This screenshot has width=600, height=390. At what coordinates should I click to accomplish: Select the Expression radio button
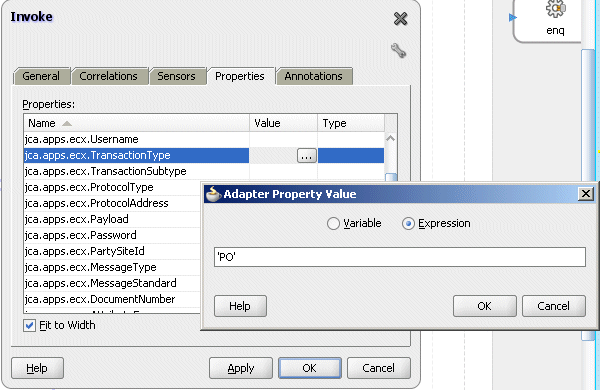[408, 224]
